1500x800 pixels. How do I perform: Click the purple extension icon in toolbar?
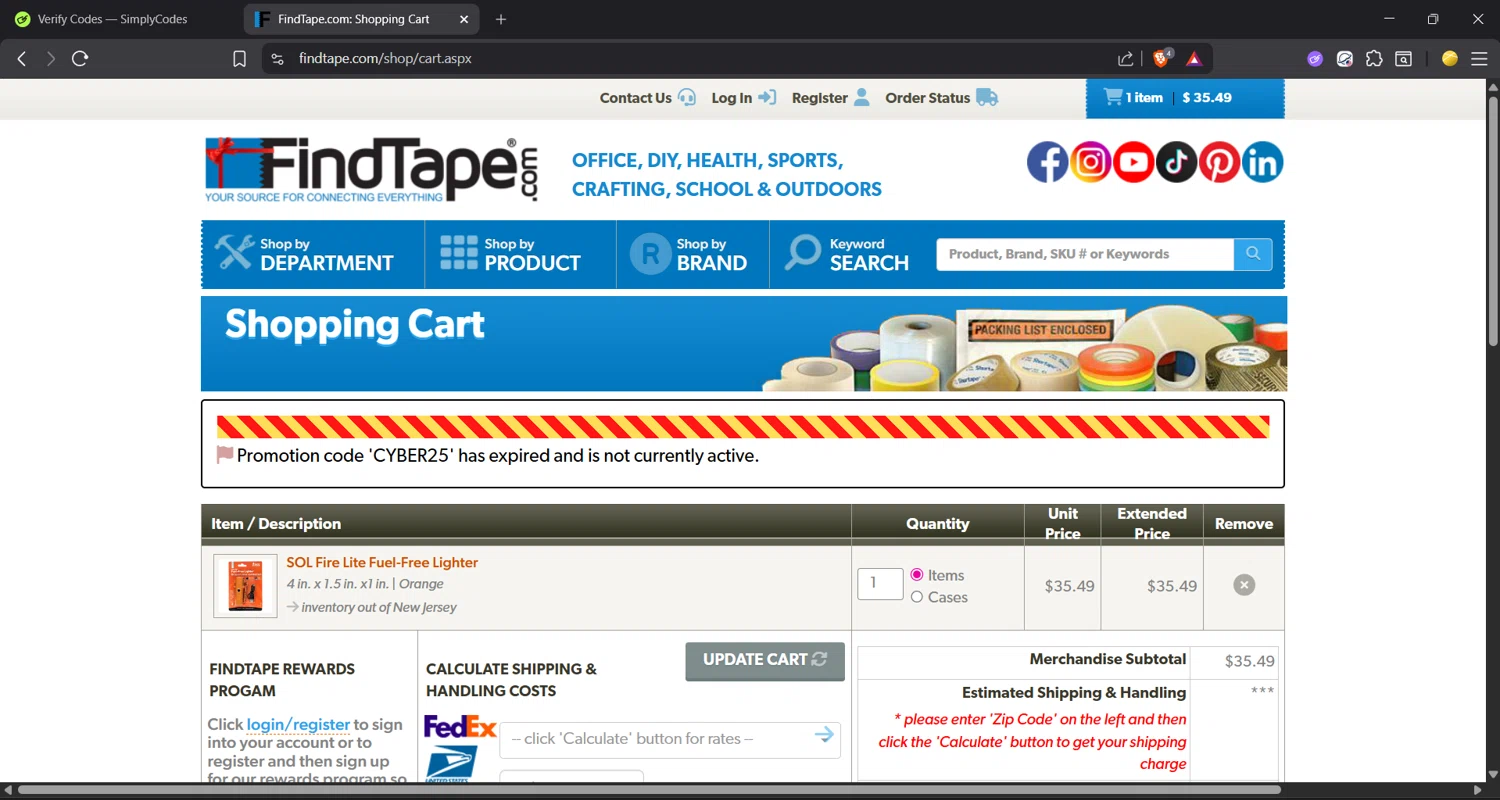click(1315, 59)
